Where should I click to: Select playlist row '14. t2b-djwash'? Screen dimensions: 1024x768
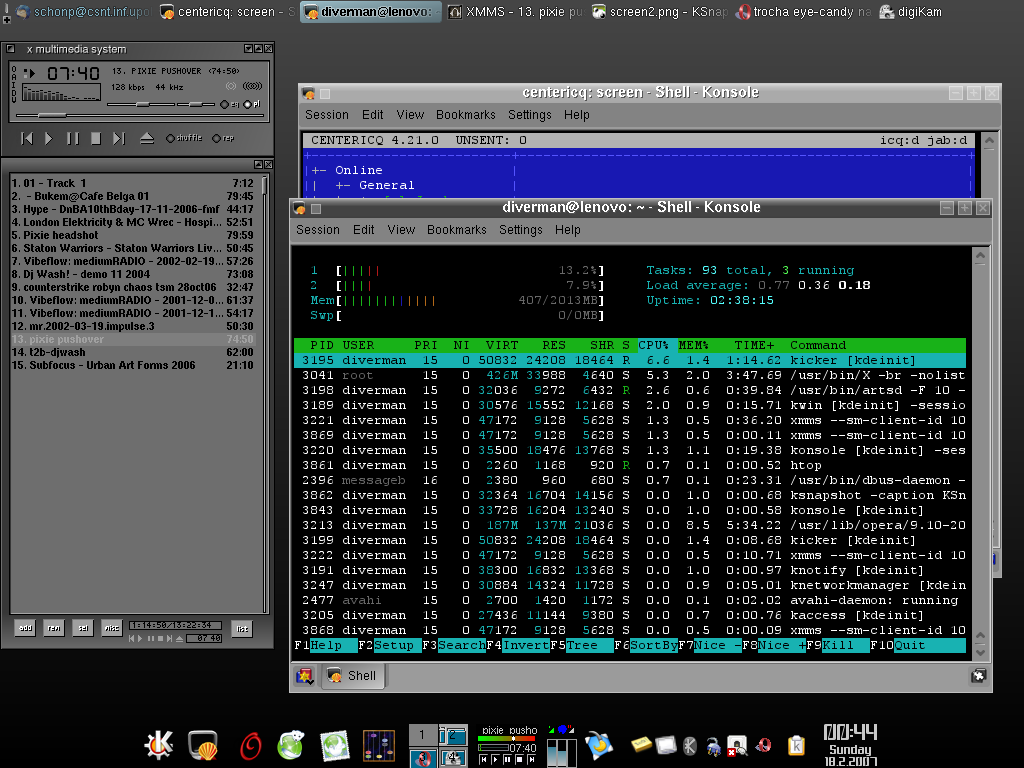tap(133, 352)
